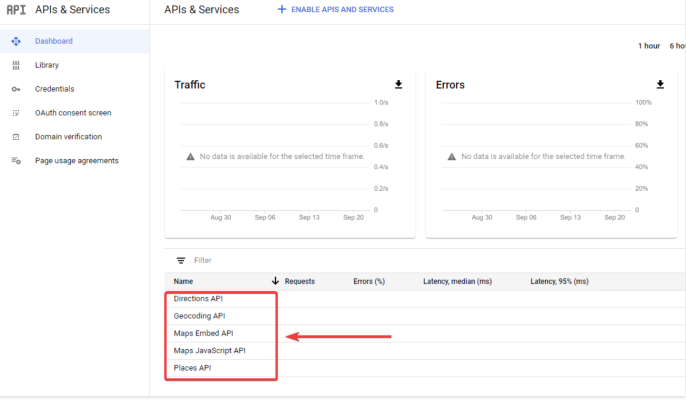
Task: Click the filter list icon
Action: 181,260
